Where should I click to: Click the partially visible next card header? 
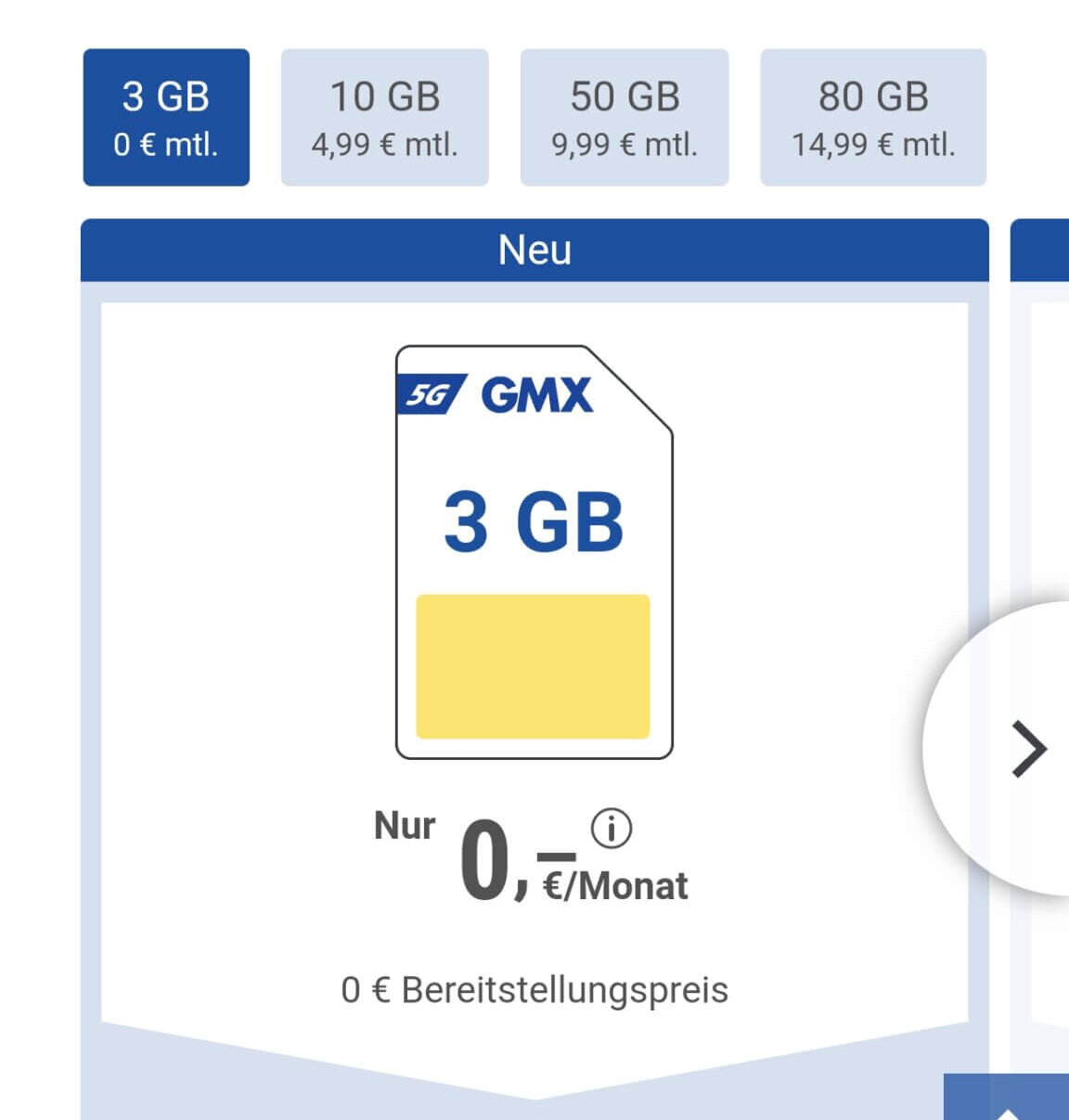pyautogui.click(x=1039, y=250)
